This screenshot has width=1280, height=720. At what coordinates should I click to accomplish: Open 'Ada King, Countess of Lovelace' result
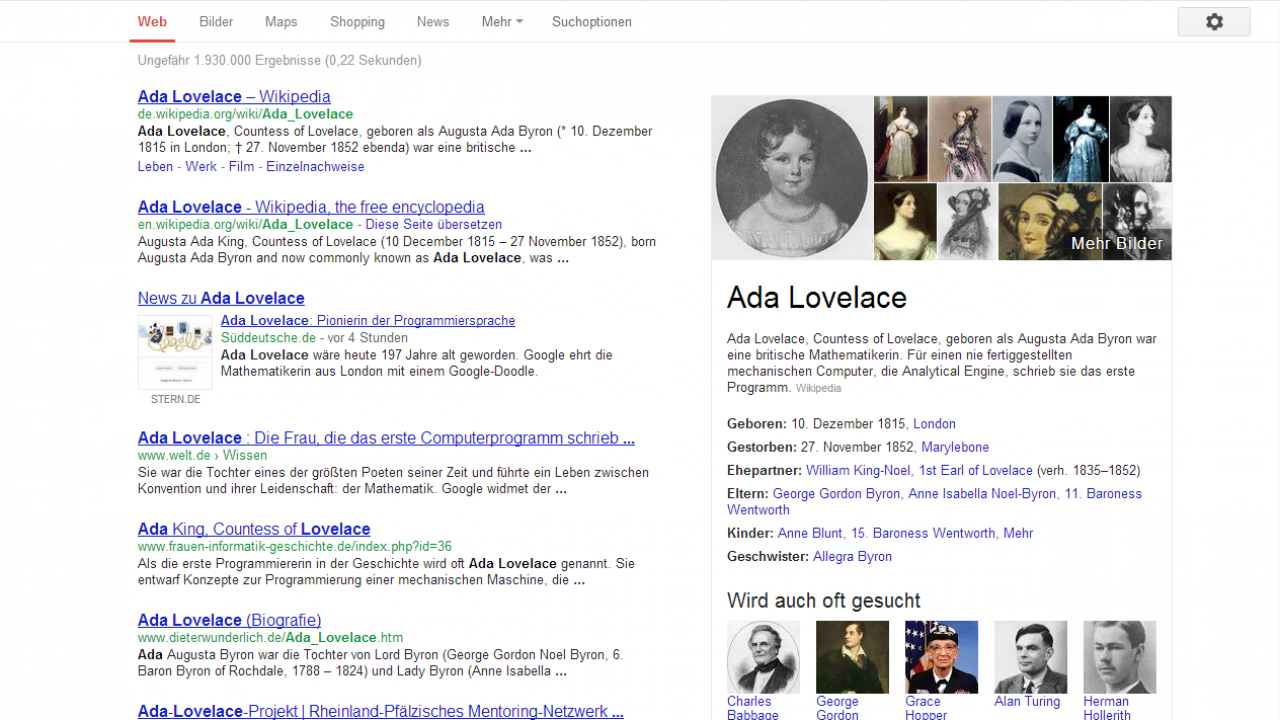click(x=254, y=529)
